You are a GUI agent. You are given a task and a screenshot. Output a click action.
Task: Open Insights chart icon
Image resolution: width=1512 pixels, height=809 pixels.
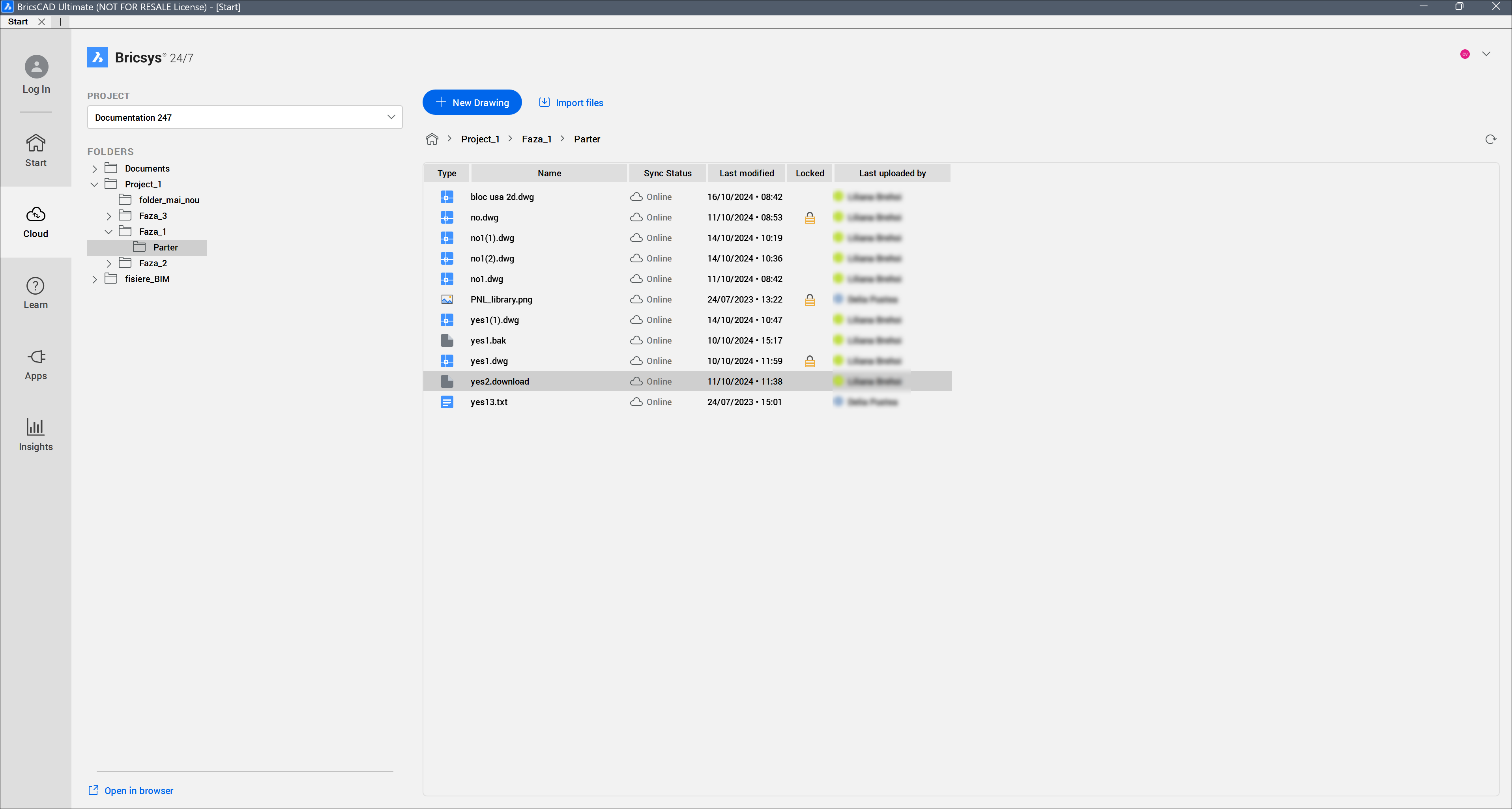click(x=36, y=427)
